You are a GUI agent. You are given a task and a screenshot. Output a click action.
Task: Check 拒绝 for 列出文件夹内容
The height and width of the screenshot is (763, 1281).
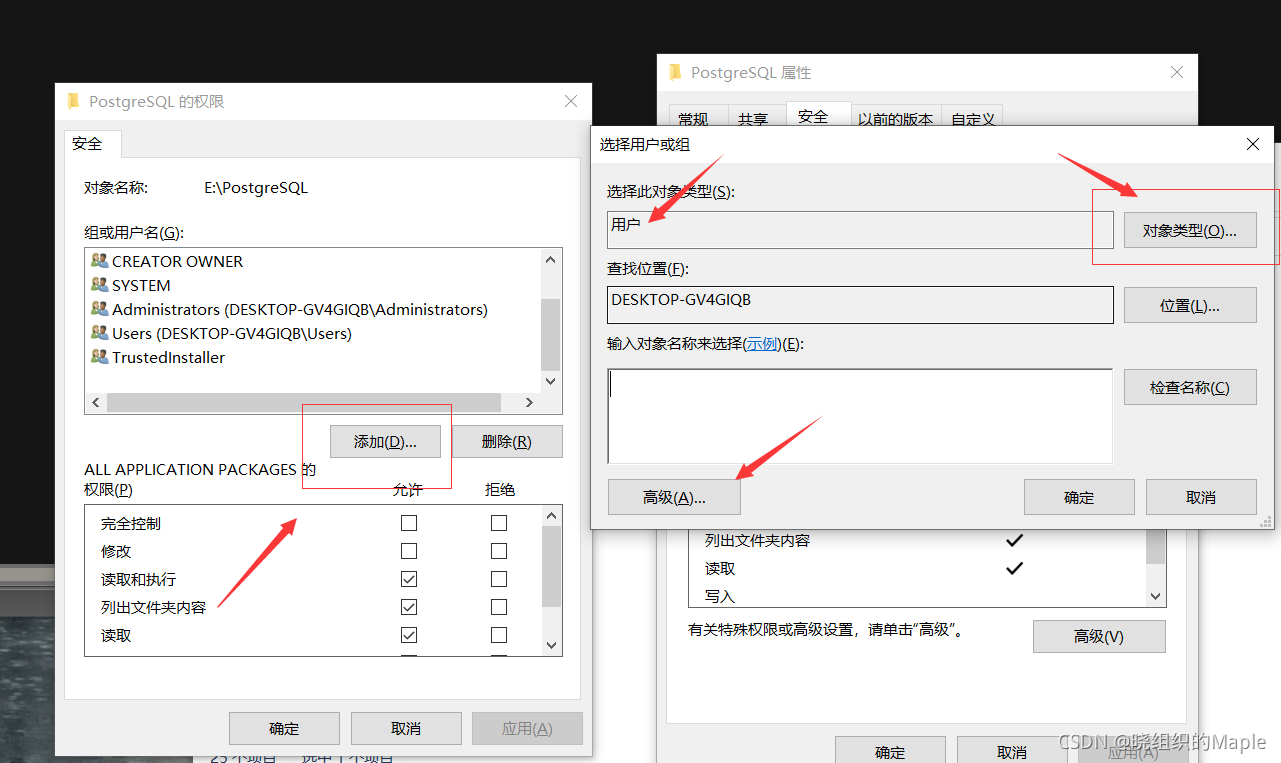pos(499,607)
